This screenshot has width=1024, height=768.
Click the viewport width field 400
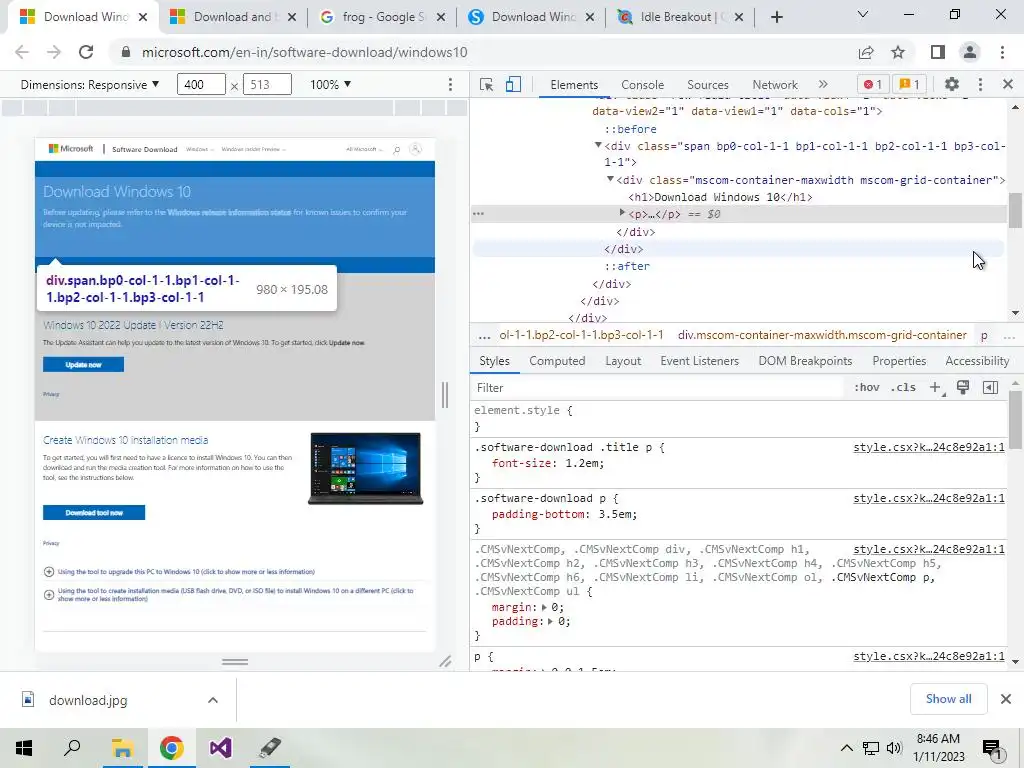coord(201,84)
